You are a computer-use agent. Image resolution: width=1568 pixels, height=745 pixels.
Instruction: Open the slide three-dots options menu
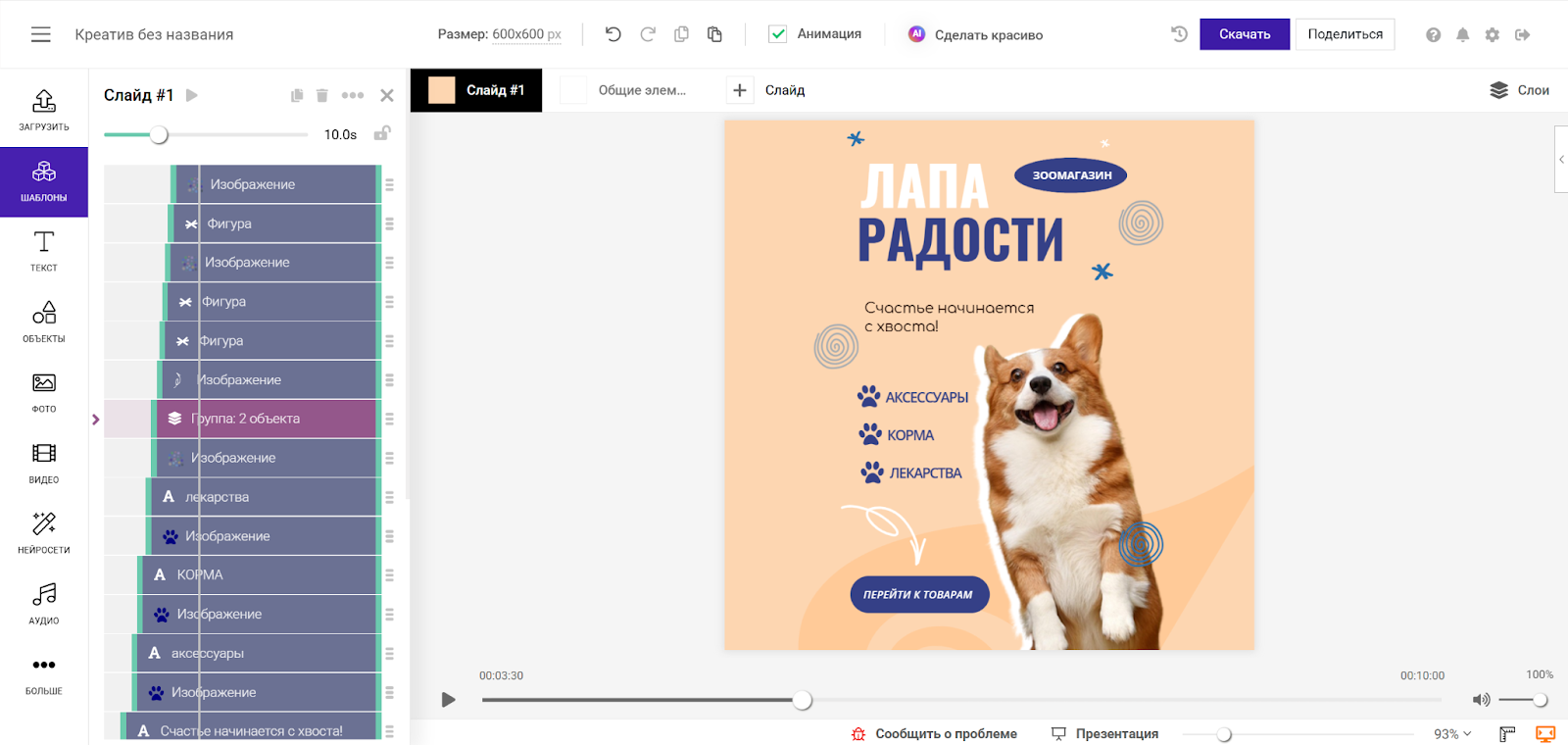(353, 95)
